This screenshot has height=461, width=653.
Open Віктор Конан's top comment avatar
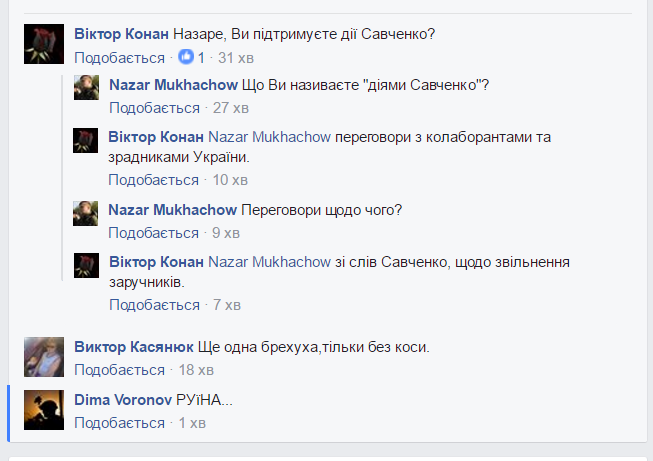tap(42, 45)
